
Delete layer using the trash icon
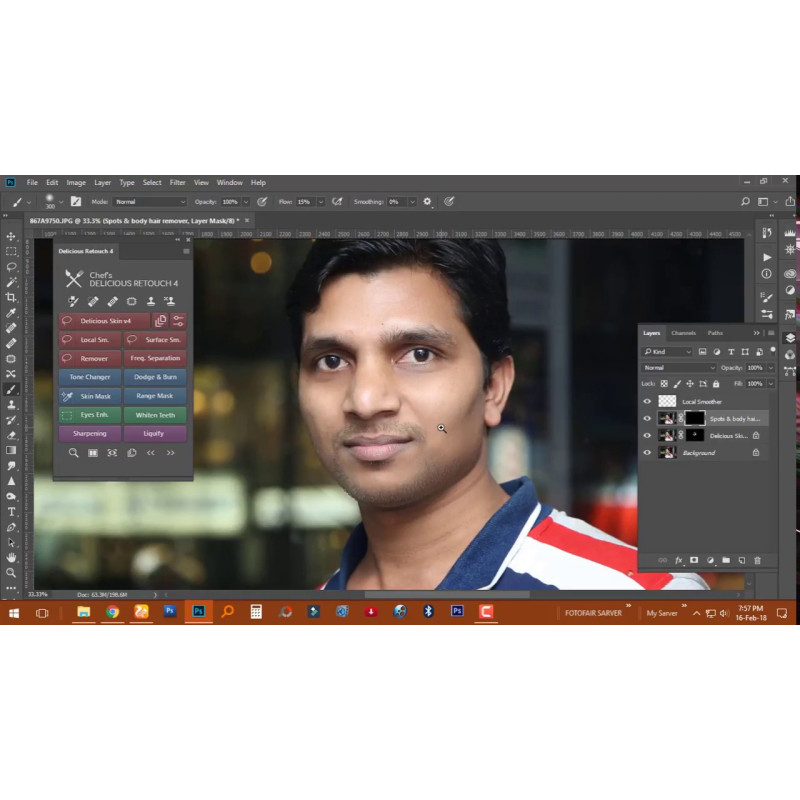tap(757, 560)
